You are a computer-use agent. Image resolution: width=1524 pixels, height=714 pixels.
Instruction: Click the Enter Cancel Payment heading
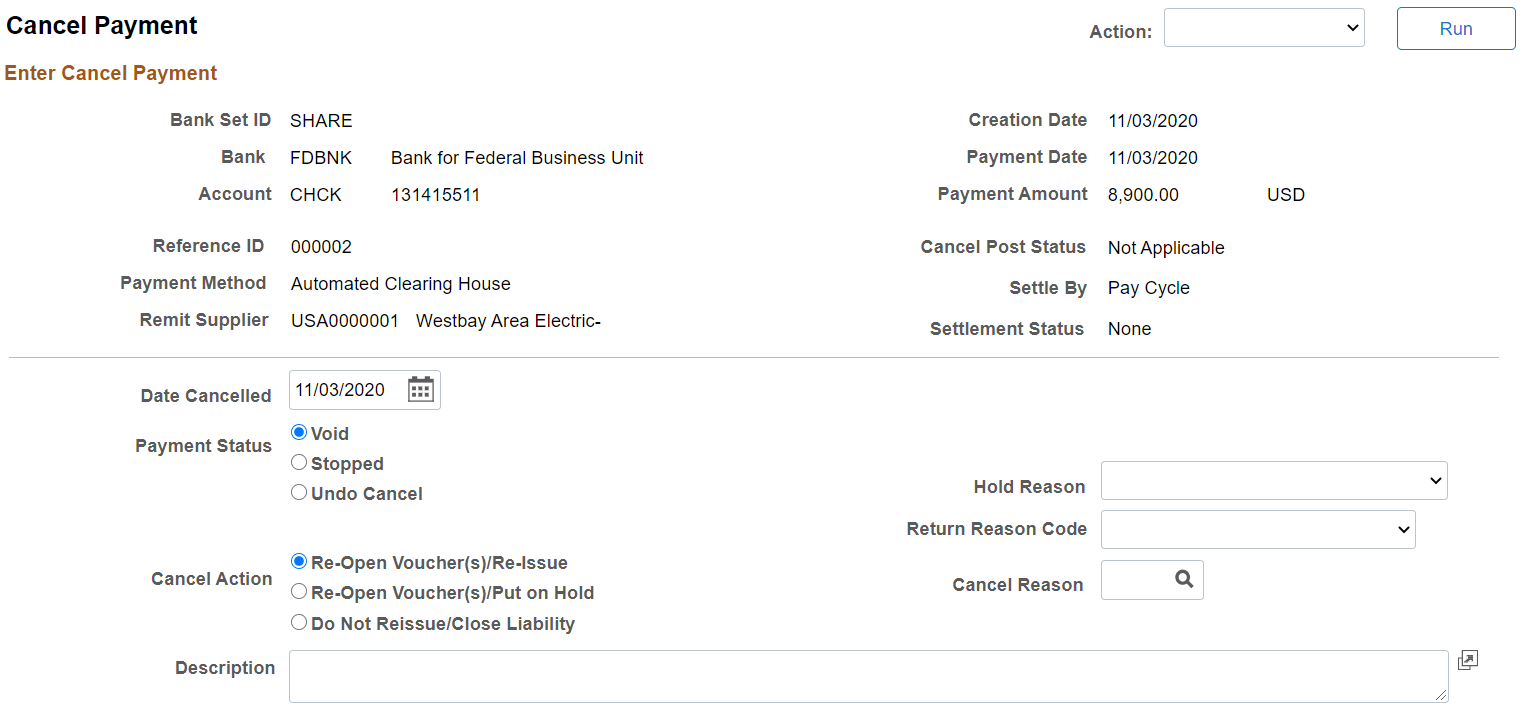[x=110, y=72]
